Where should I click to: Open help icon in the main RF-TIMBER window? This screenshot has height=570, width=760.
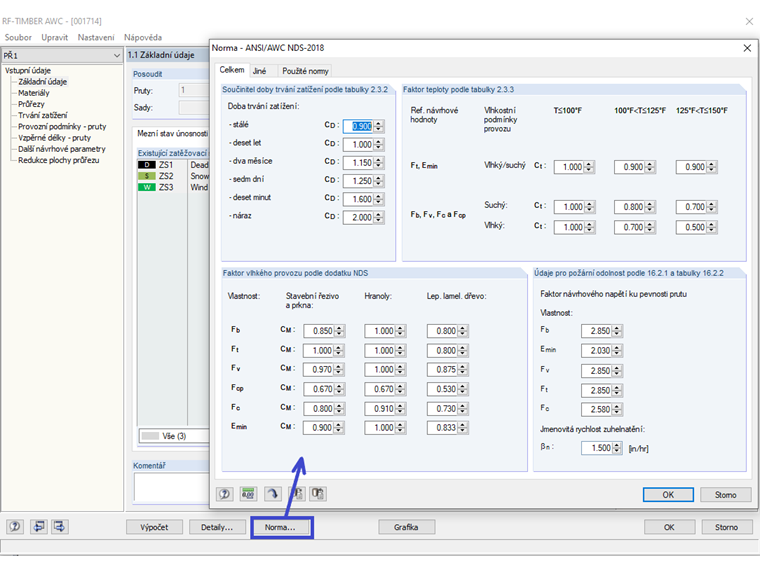pos(15,526)
